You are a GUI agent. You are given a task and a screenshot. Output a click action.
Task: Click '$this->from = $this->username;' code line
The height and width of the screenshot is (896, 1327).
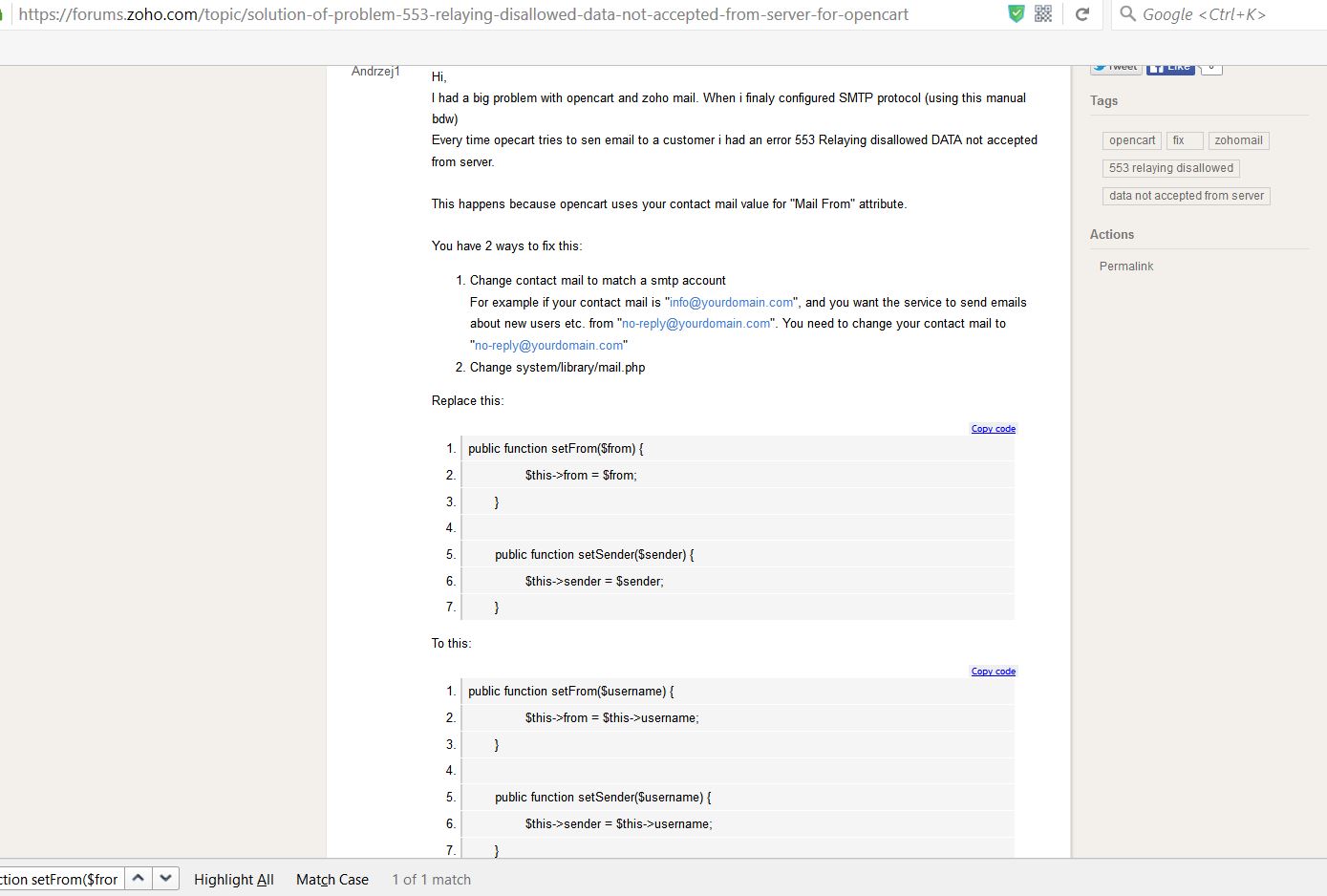click(x=611, y=718)
